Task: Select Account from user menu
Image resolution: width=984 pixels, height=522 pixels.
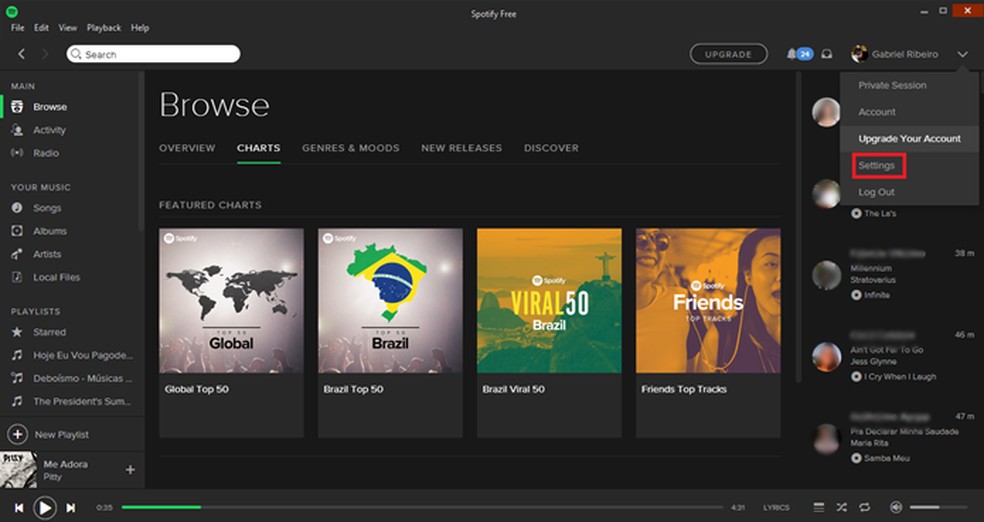Action: [877, 112]
